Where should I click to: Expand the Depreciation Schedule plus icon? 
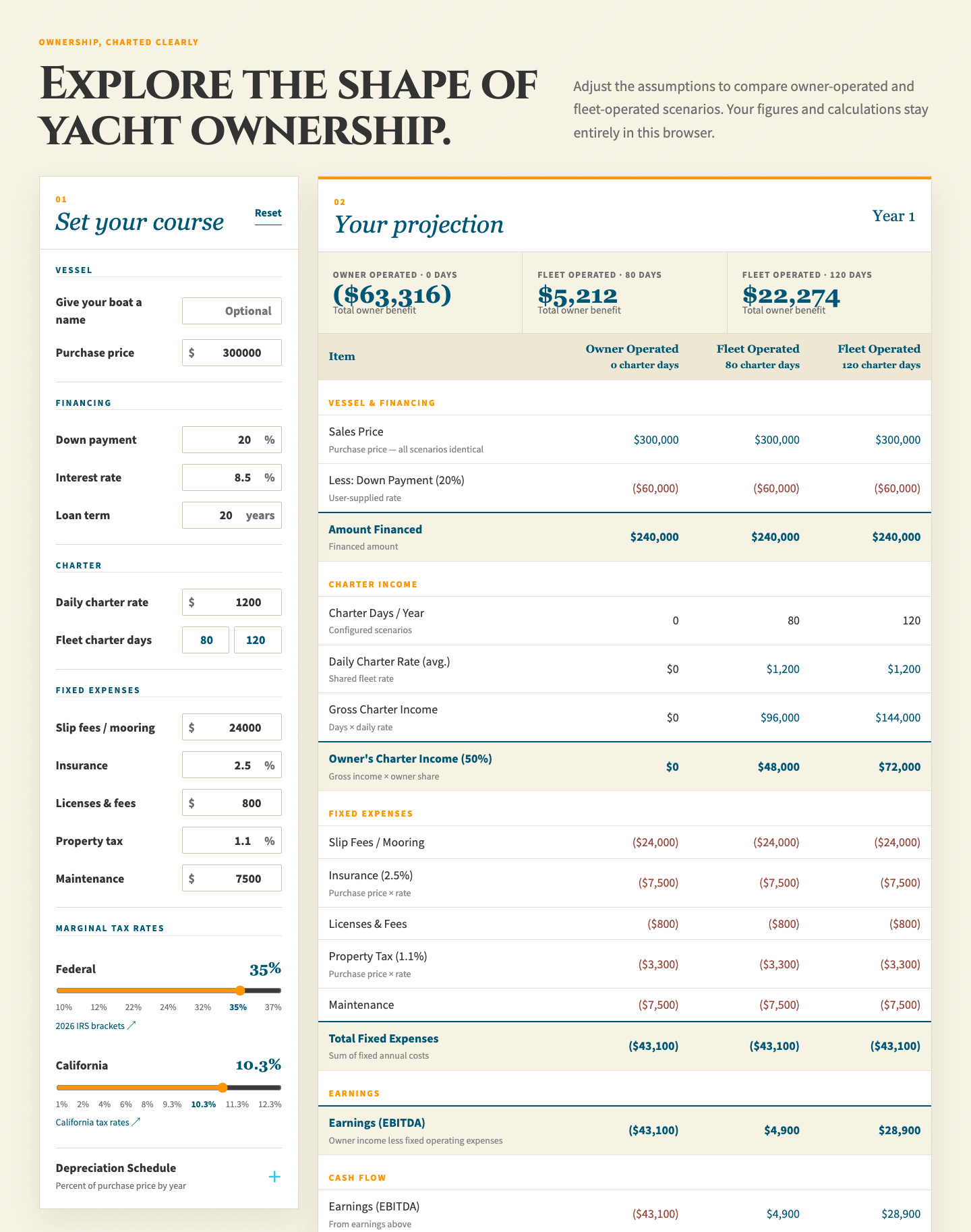coord(274,1177)
